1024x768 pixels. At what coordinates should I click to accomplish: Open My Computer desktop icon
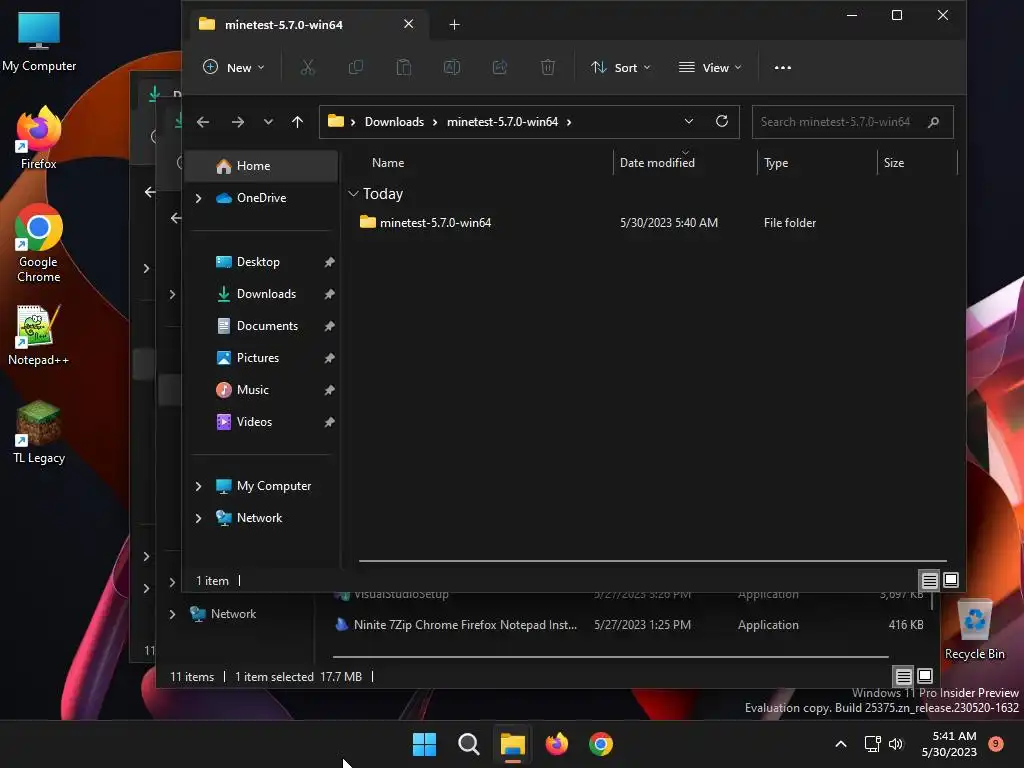(x=39, y=41)
